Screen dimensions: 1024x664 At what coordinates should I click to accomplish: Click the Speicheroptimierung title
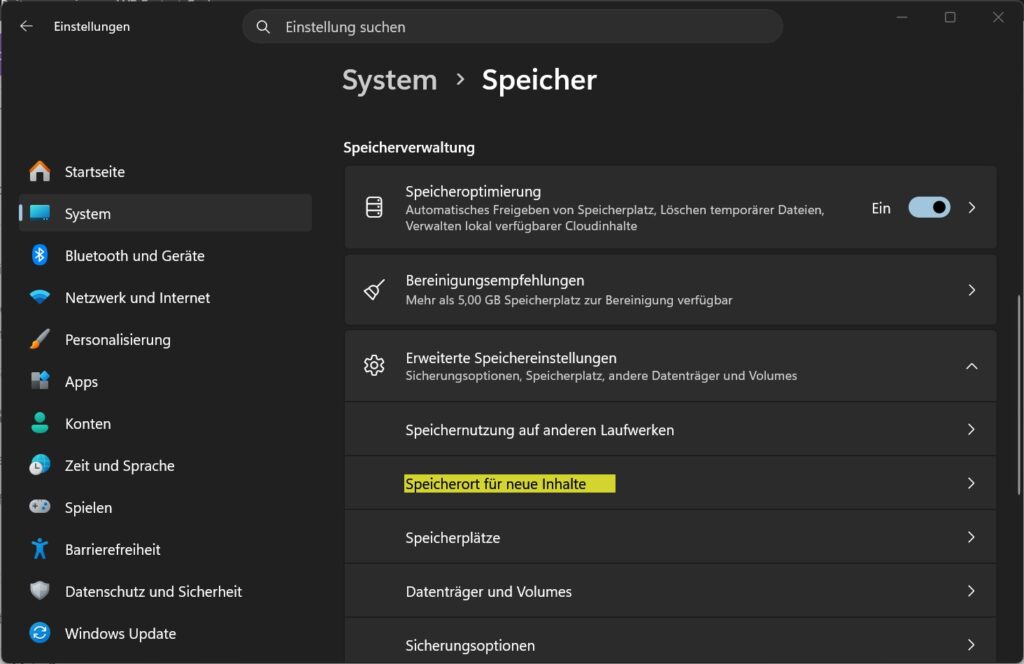[x=473, y=191]
